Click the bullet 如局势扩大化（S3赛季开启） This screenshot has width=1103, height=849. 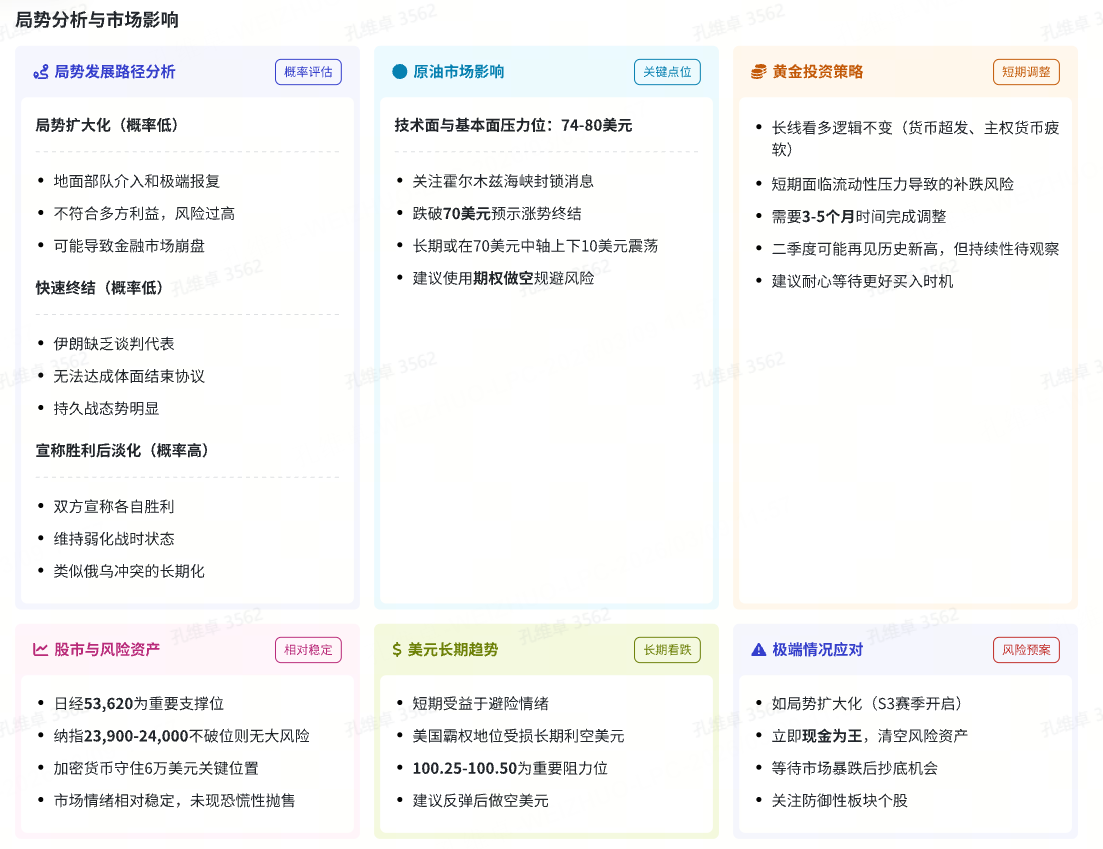pos(867,703)
